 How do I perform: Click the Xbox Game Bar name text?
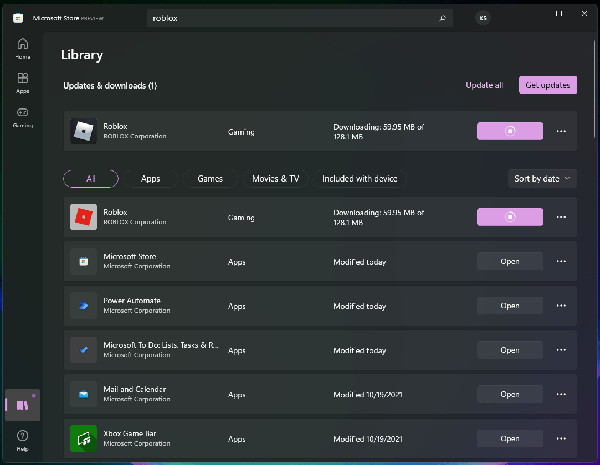(x=130, y=433)
